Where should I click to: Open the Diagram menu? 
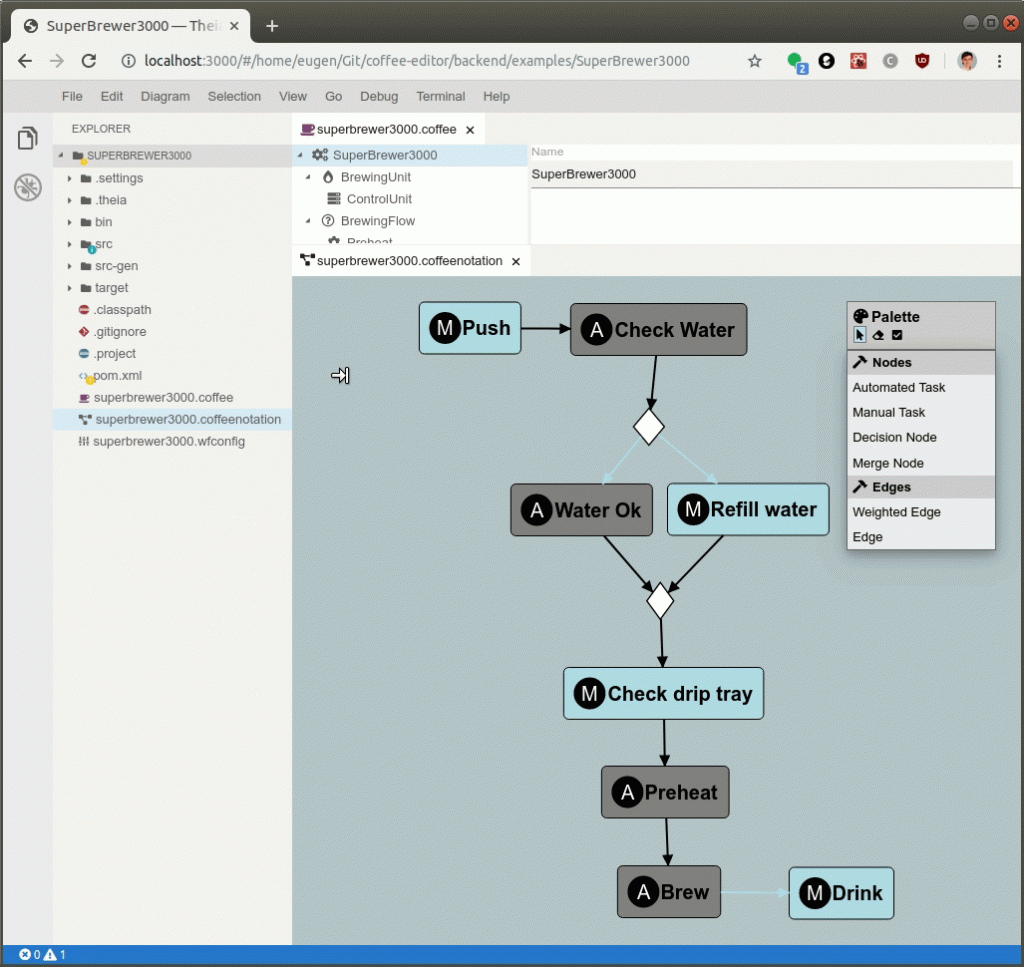click(x=164, y=96)
